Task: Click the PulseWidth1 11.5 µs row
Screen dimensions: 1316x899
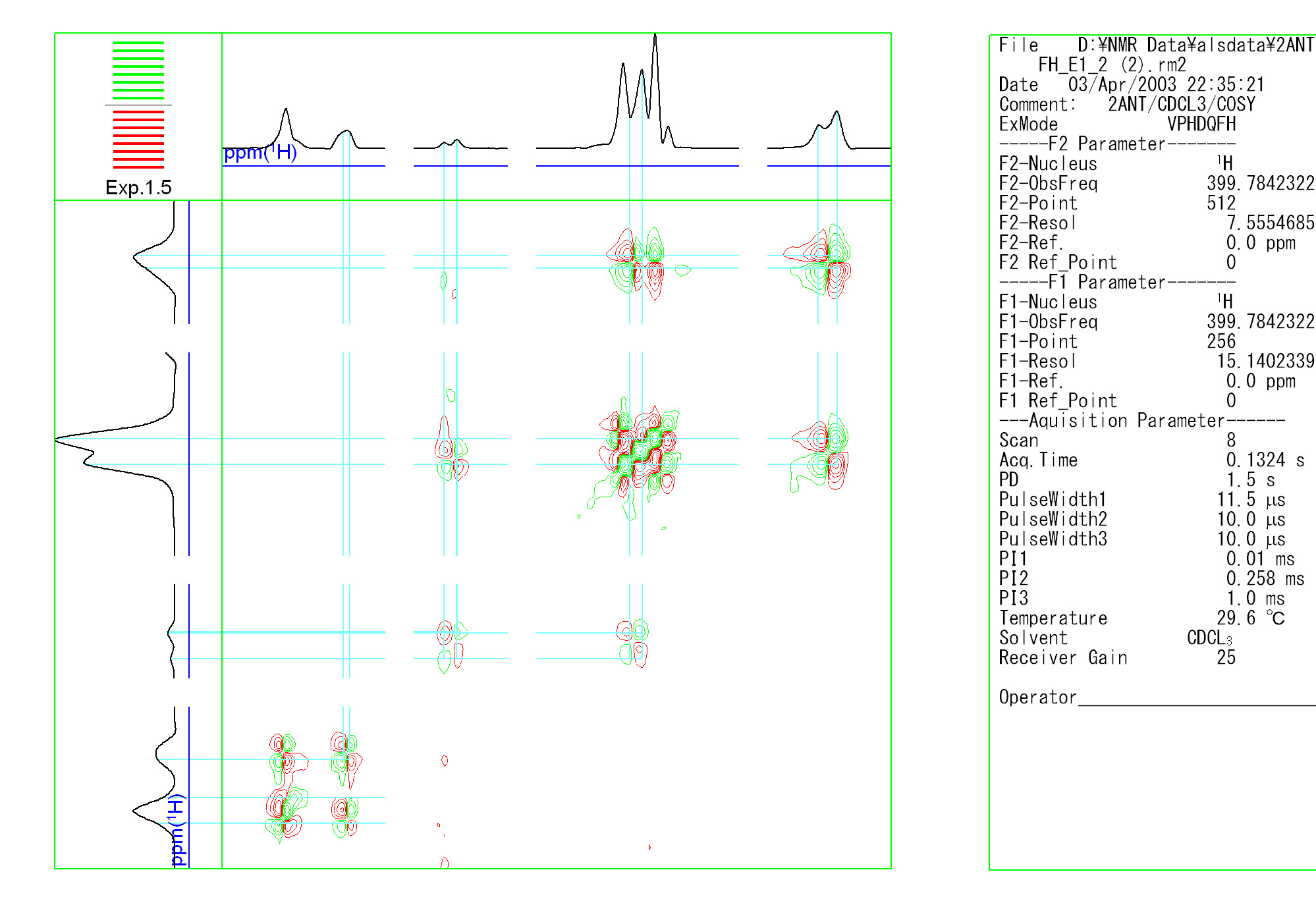Action: point(1141,499)
